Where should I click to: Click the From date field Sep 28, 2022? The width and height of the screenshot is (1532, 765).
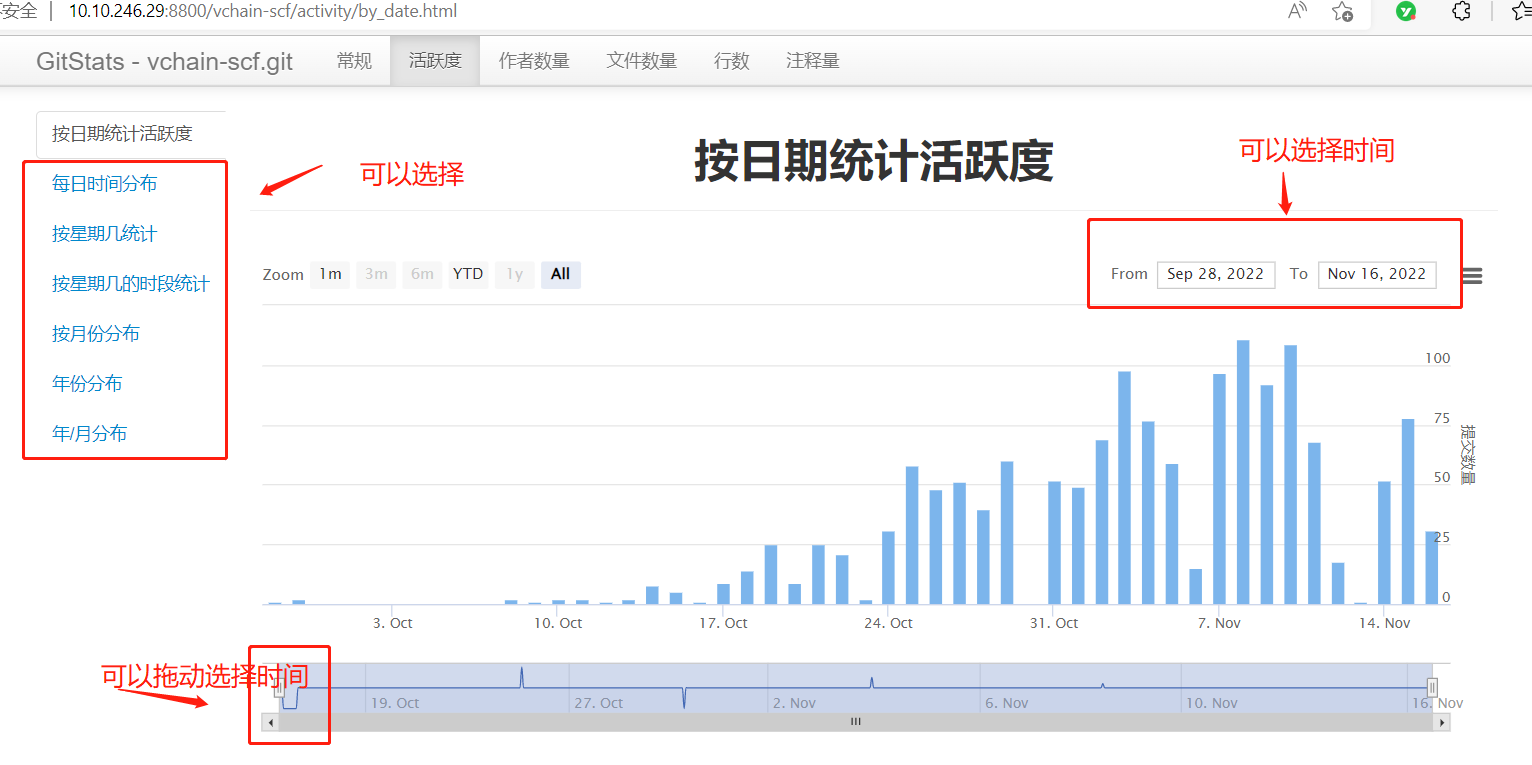[1216, 274]
